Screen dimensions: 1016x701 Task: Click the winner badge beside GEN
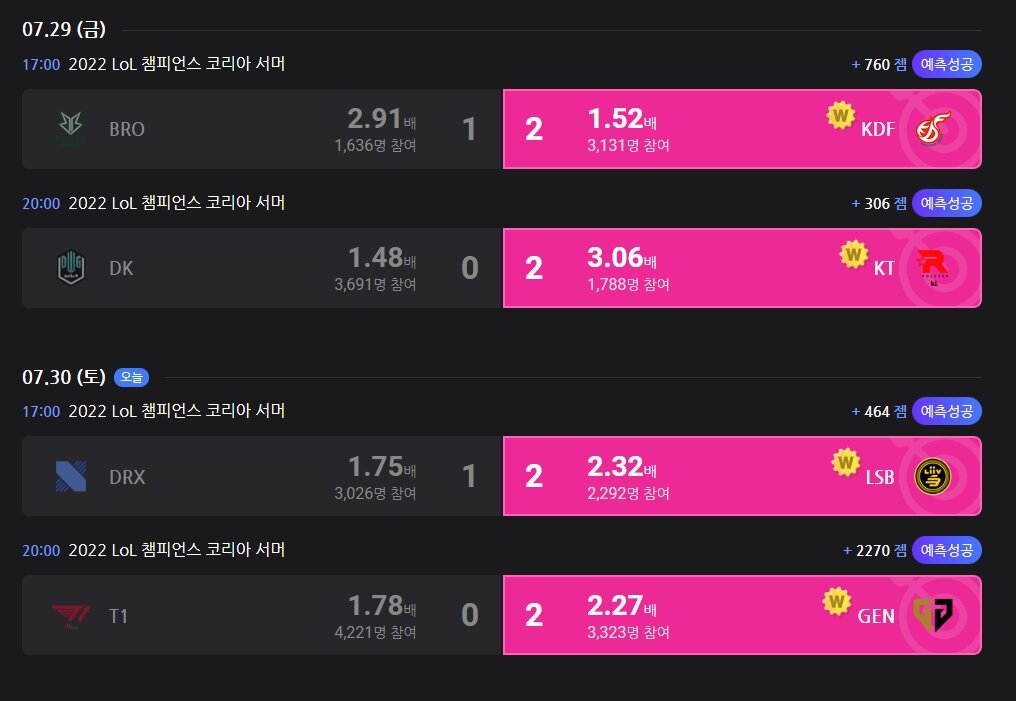tap(837, 602)
